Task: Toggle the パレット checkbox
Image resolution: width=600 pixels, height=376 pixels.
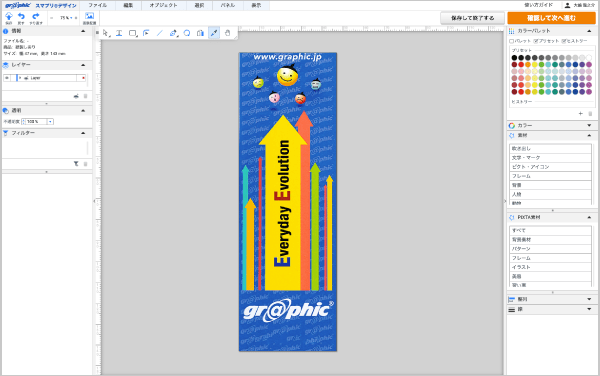Action: tap(512, 41)
